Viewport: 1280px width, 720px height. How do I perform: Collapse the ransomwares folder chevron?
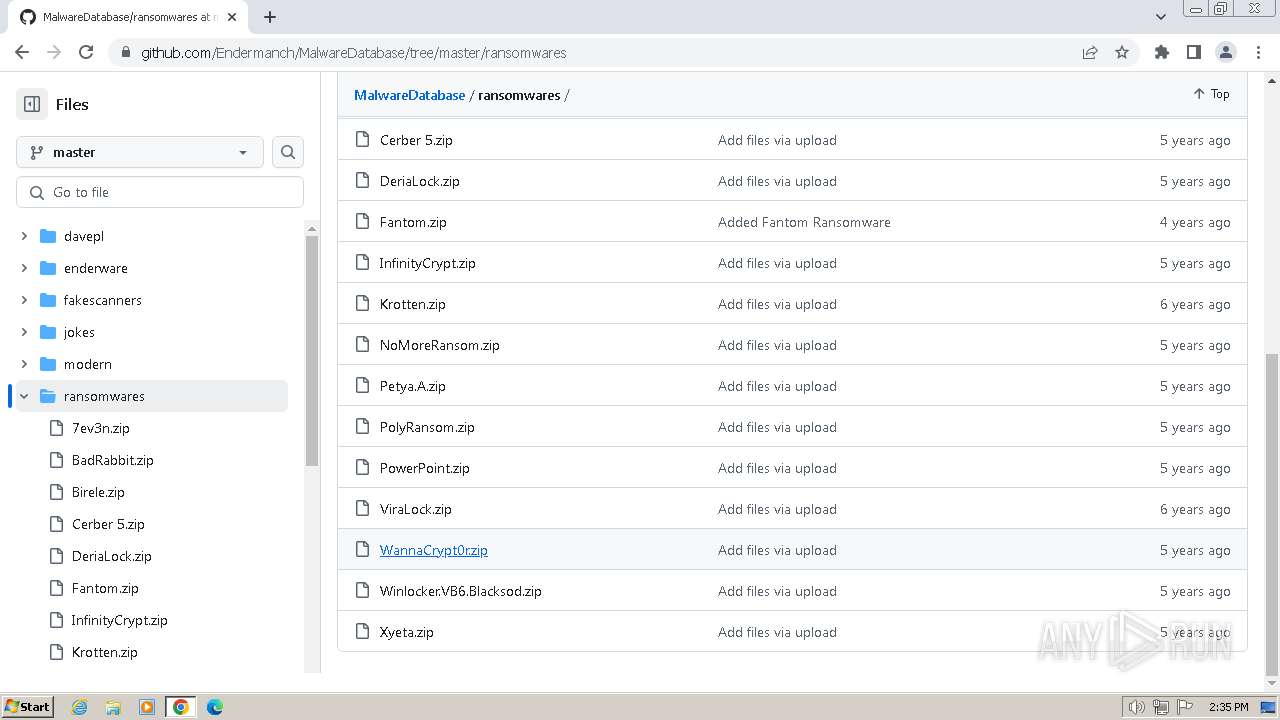pyautogui.click(x=24, y=396)
